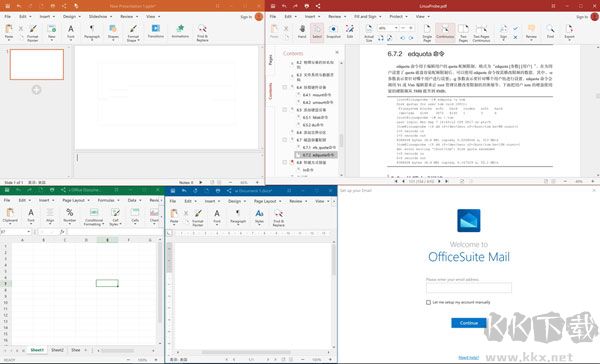The height and width of the screenshot is (364, 600).
Task: Open Cell Styles in the spreadsheet ribbon
Action: tap(115, 217)
